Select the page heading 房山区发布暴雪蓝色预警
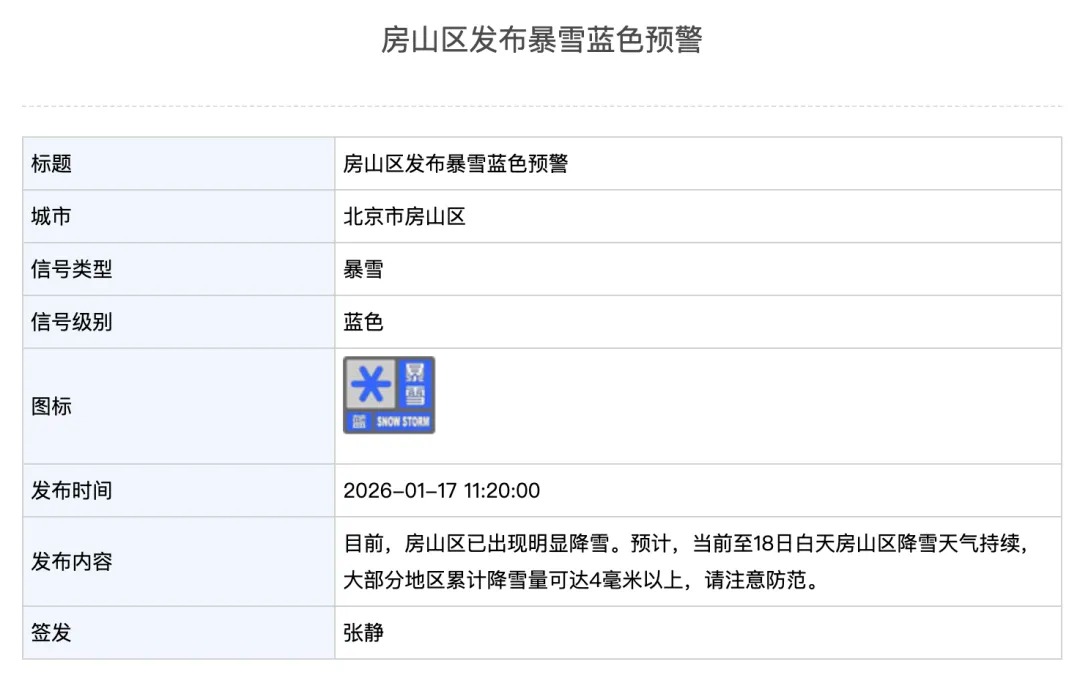The height and width of the screenshot is (689, 1080). pyautogui.click(x=541, y=40)
